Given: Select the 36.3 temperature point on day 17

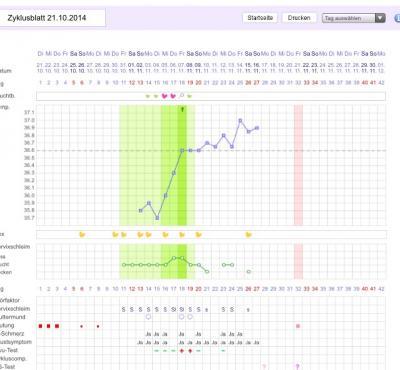Looking at the screenshot, I should [174, 173].
